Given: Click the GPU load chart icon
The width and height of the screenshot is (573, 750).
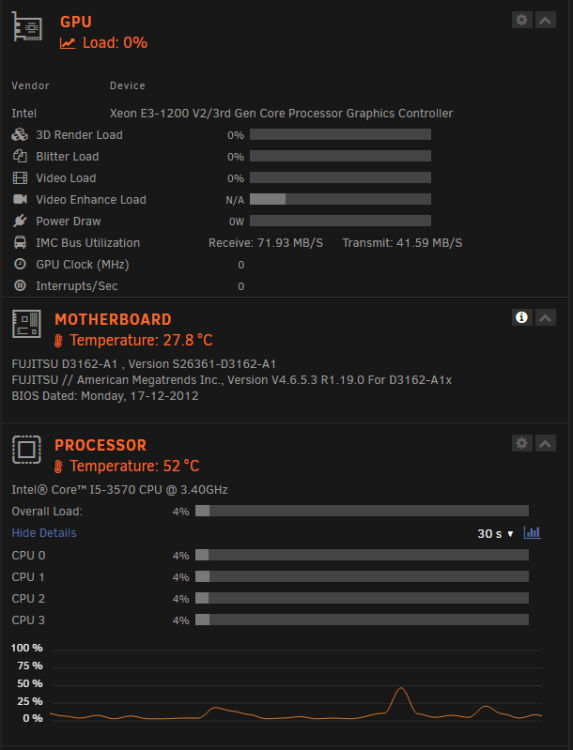Looking at the screenshot, I should point(67,43).
